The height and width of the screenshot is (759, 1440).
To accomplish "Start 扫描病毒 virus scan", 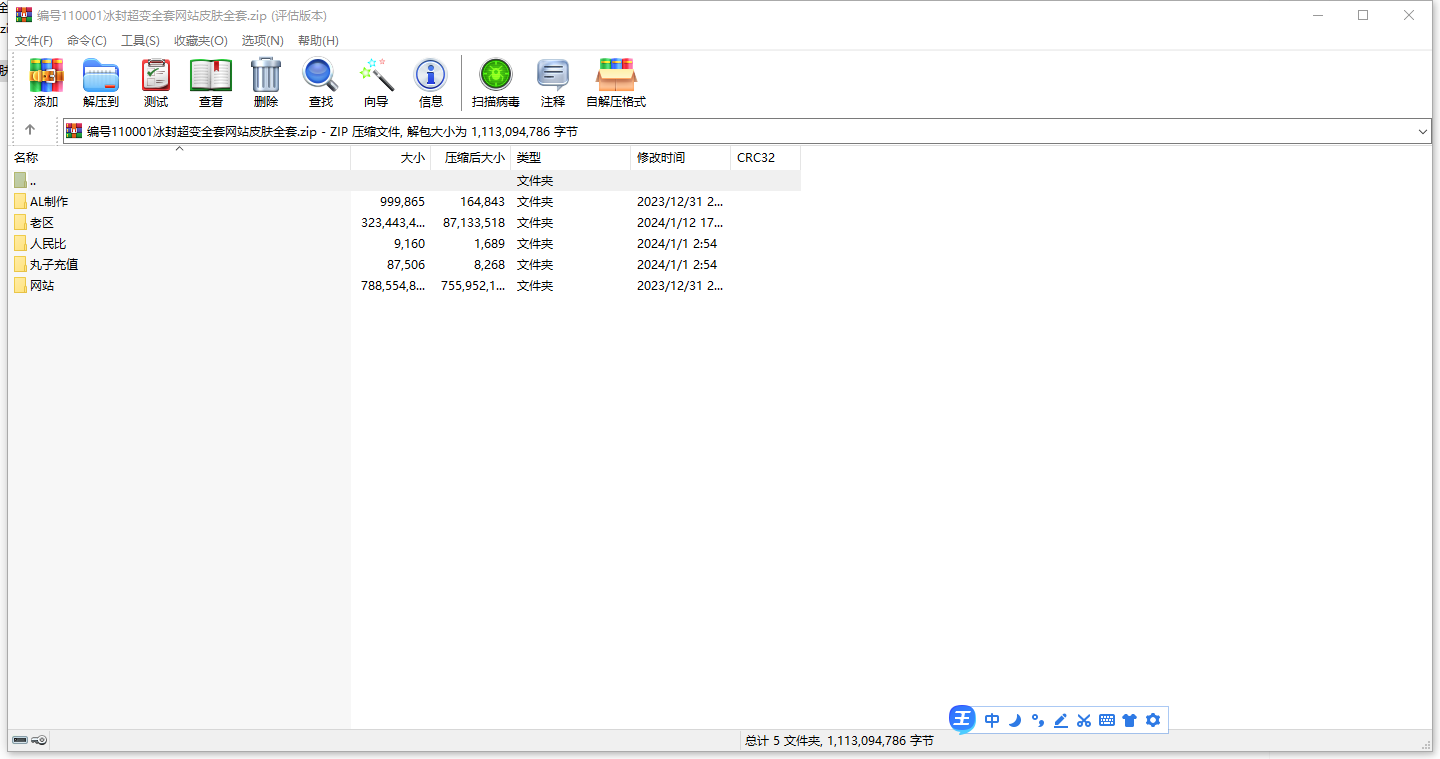I will (x=496, y=76).
